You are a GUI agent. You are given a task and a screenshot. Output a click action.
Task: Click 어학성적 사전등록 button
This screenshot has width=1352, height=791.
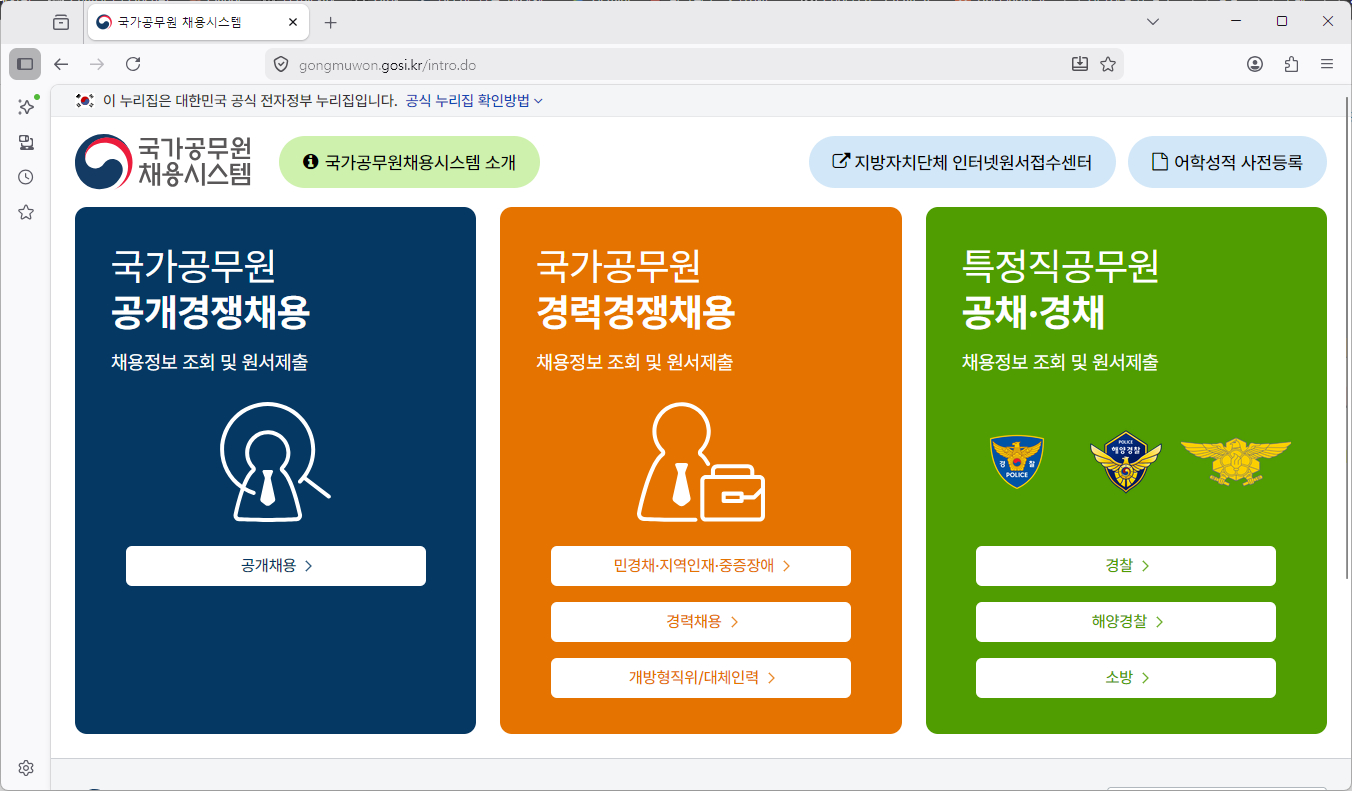1227,162
